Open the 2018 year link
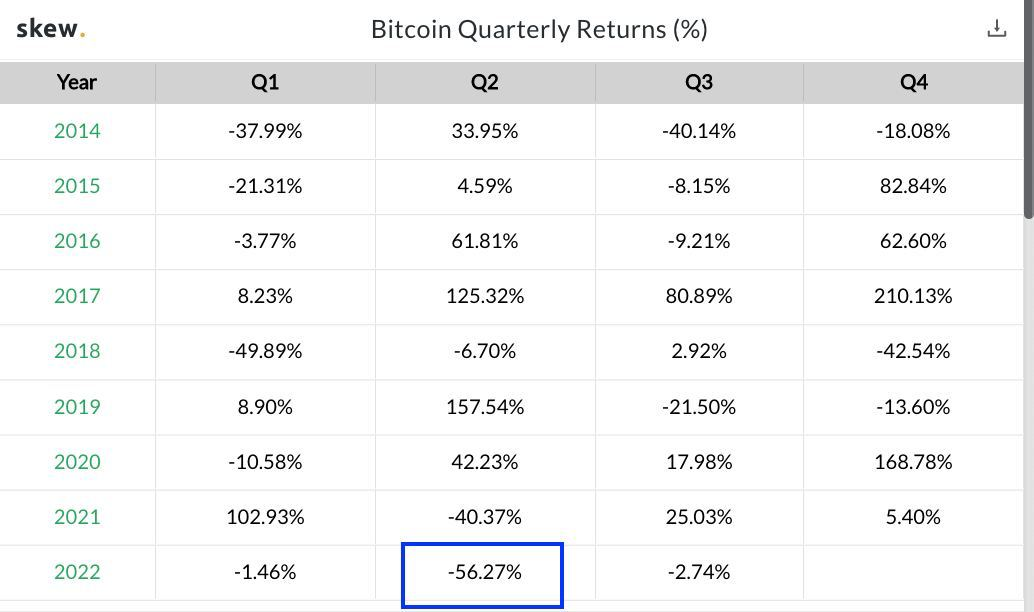This screenshot has width=1034, height=612. (x=77, y=351)
